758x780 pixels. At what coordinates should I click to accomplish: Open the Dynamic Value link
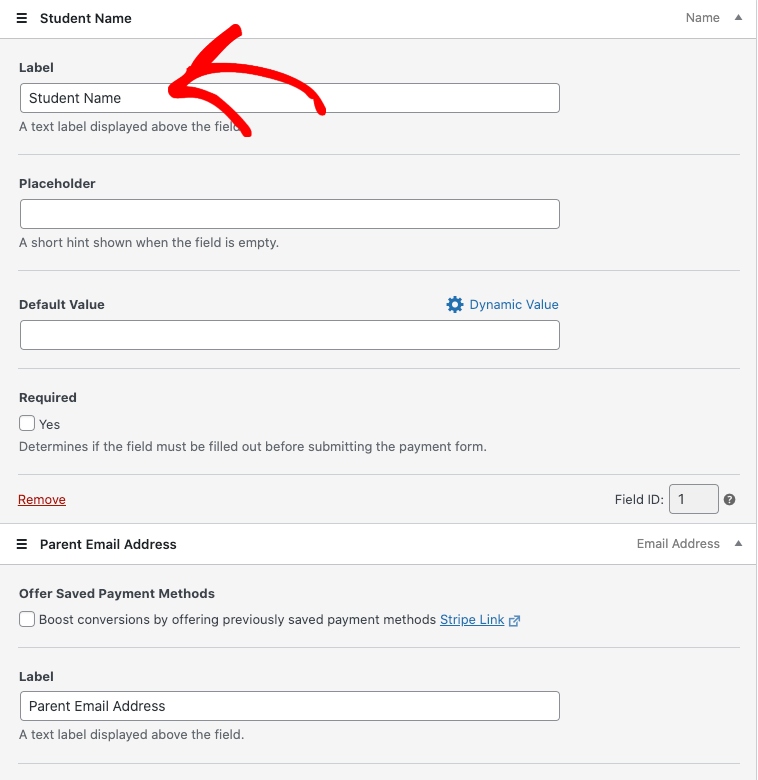tap(514, 305)
